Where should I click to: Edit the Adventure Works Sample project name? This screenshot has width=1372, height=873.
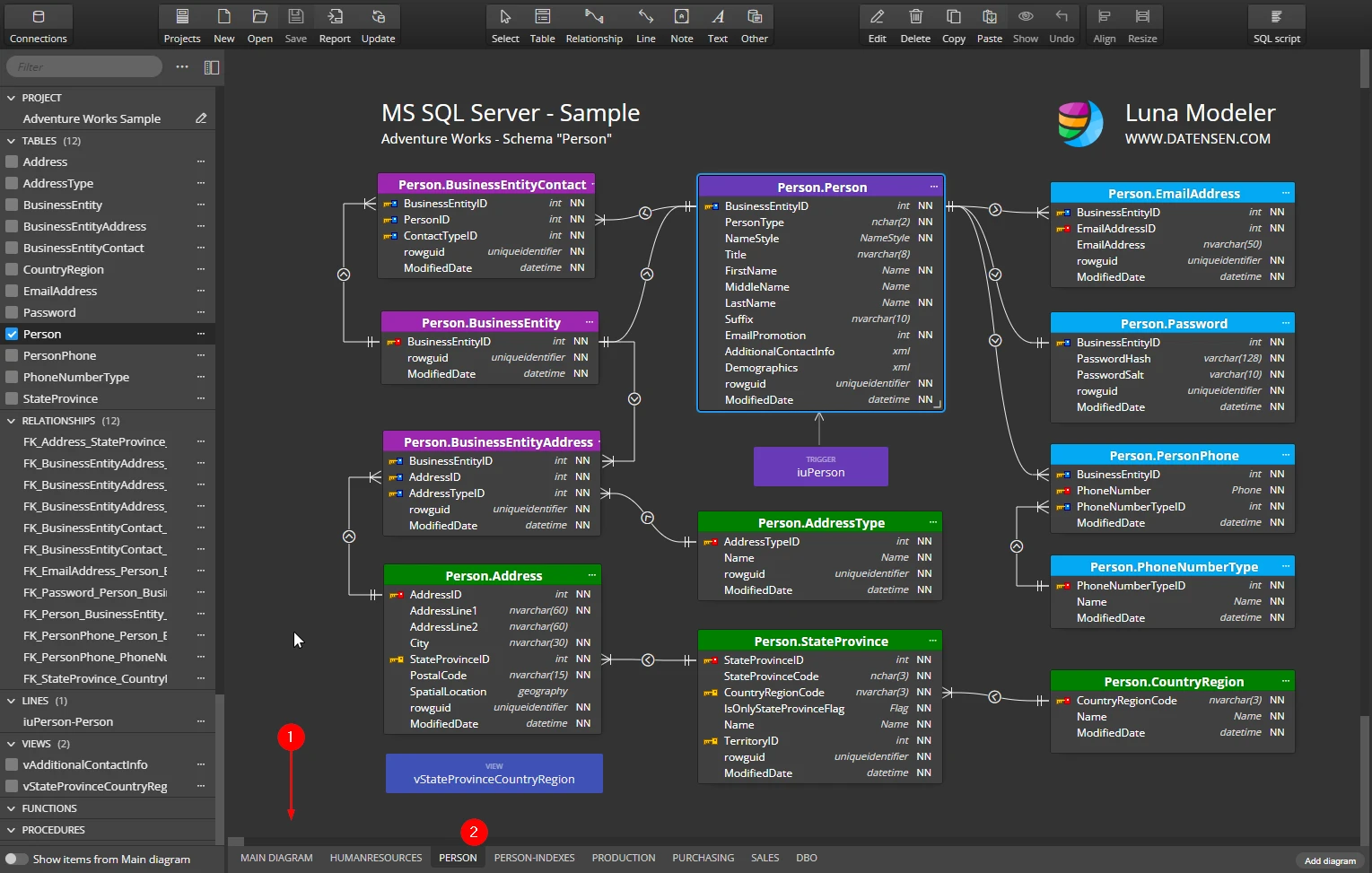click(201, 118)
